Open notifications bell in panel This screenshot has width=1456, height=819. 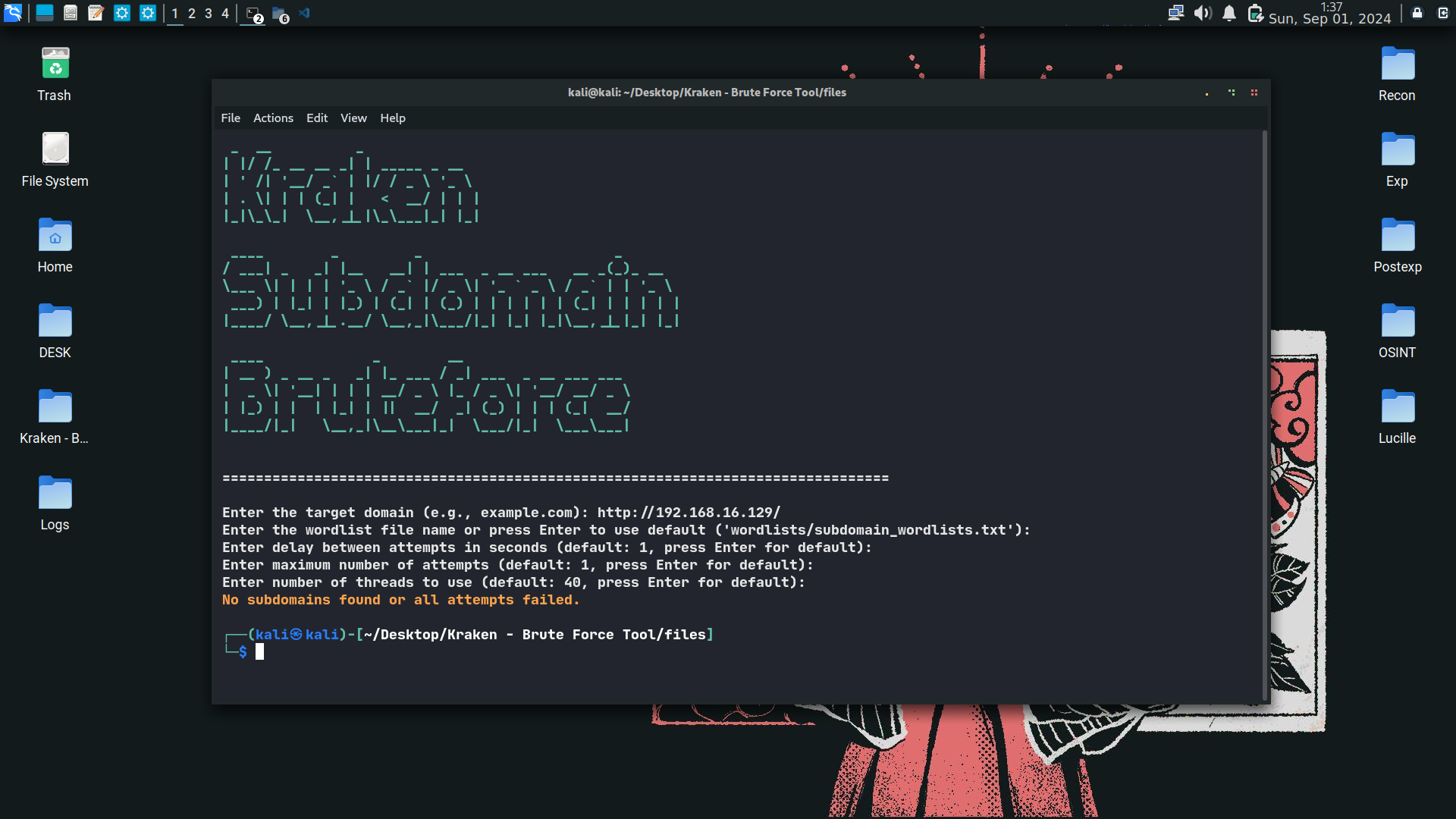[x=1229, y=13]
